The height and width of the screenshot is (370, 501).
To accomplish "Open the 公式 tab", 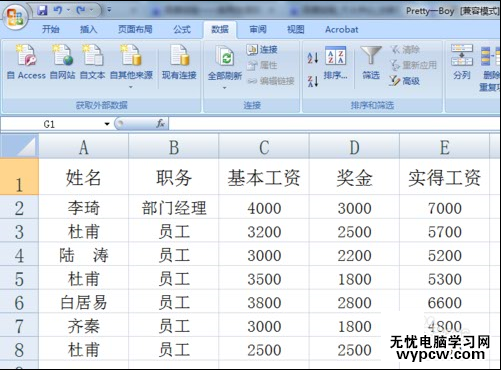I will pyautogui.click(x=182, y=29).
